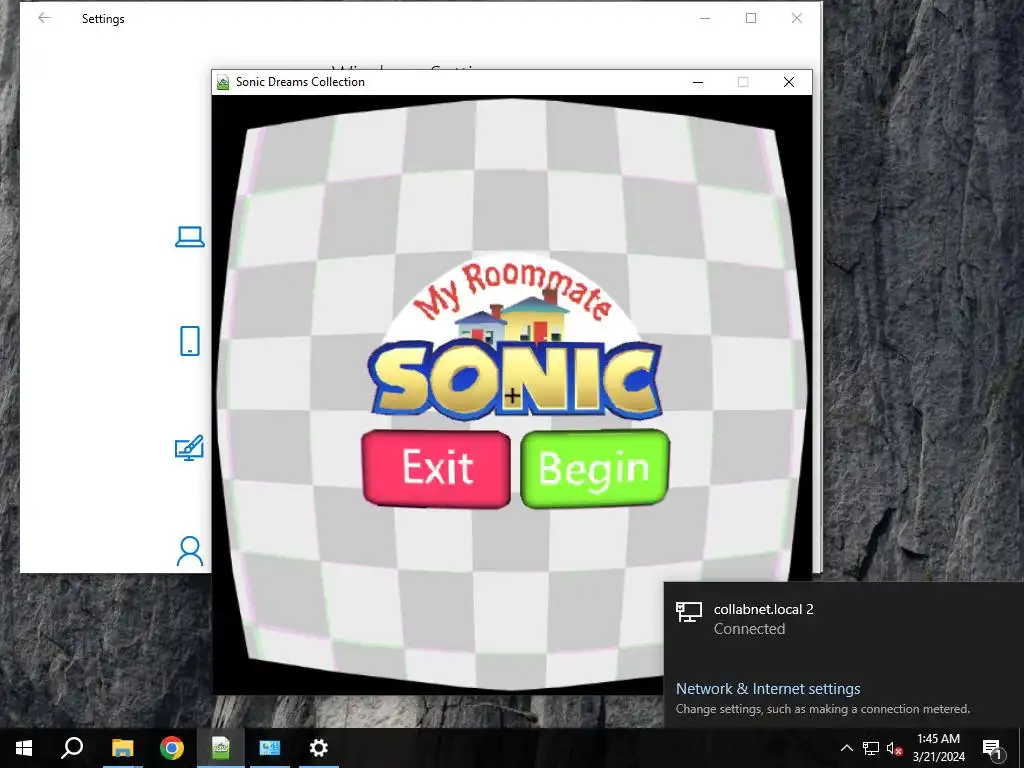
Task: Open taskbar Search magnifier
Action: (x=72, y=748)
